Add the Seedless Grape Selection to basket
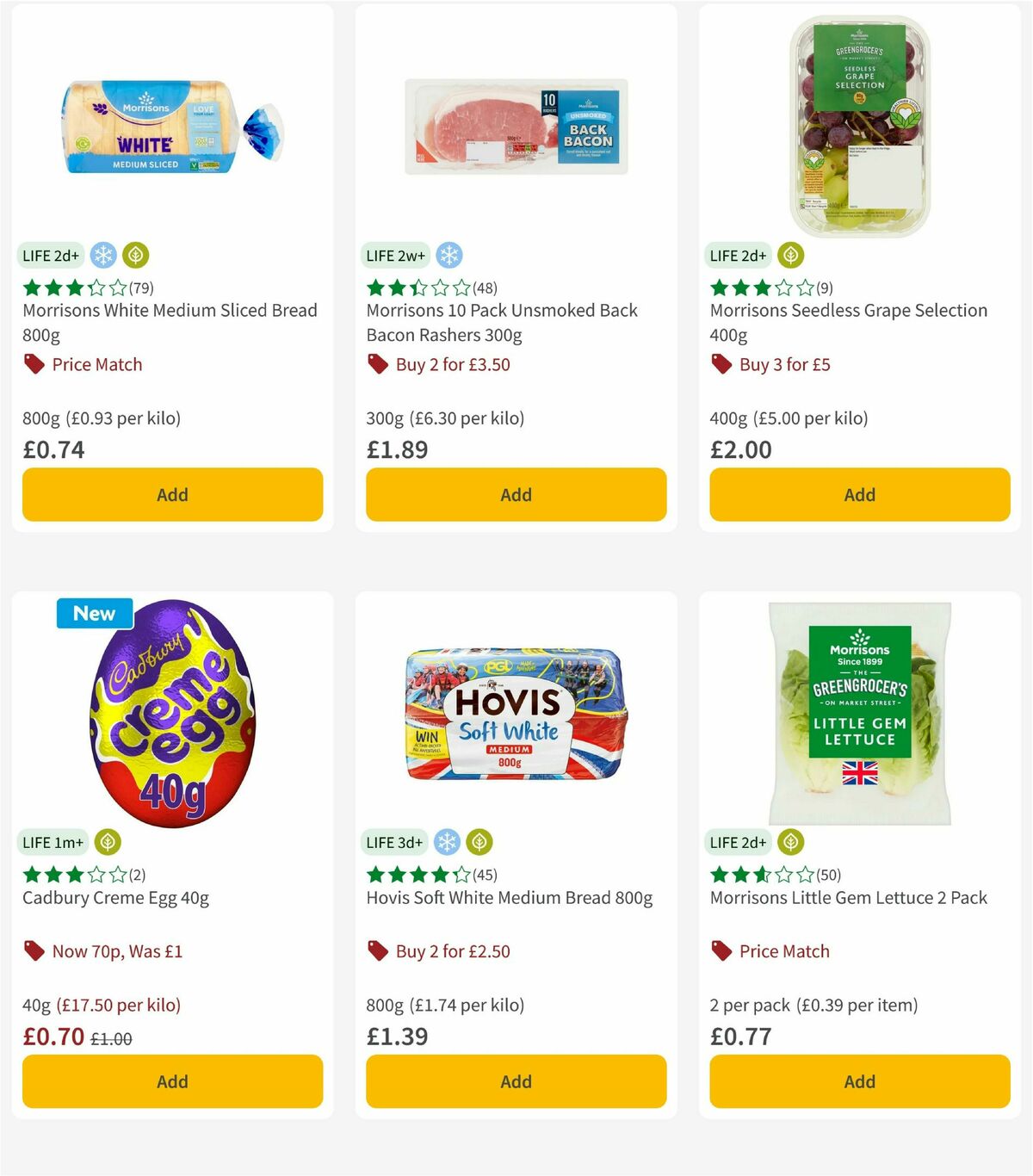Viewport: 1033px width, 1176px height. tap(859, 494)
